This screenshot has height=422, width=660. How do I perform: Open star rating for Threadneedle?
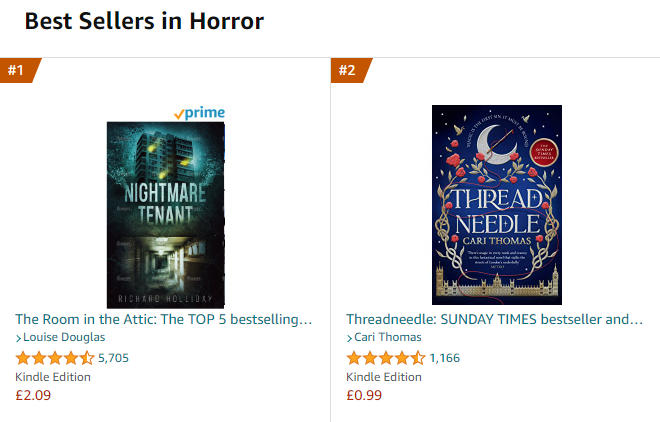pos(386,357)
